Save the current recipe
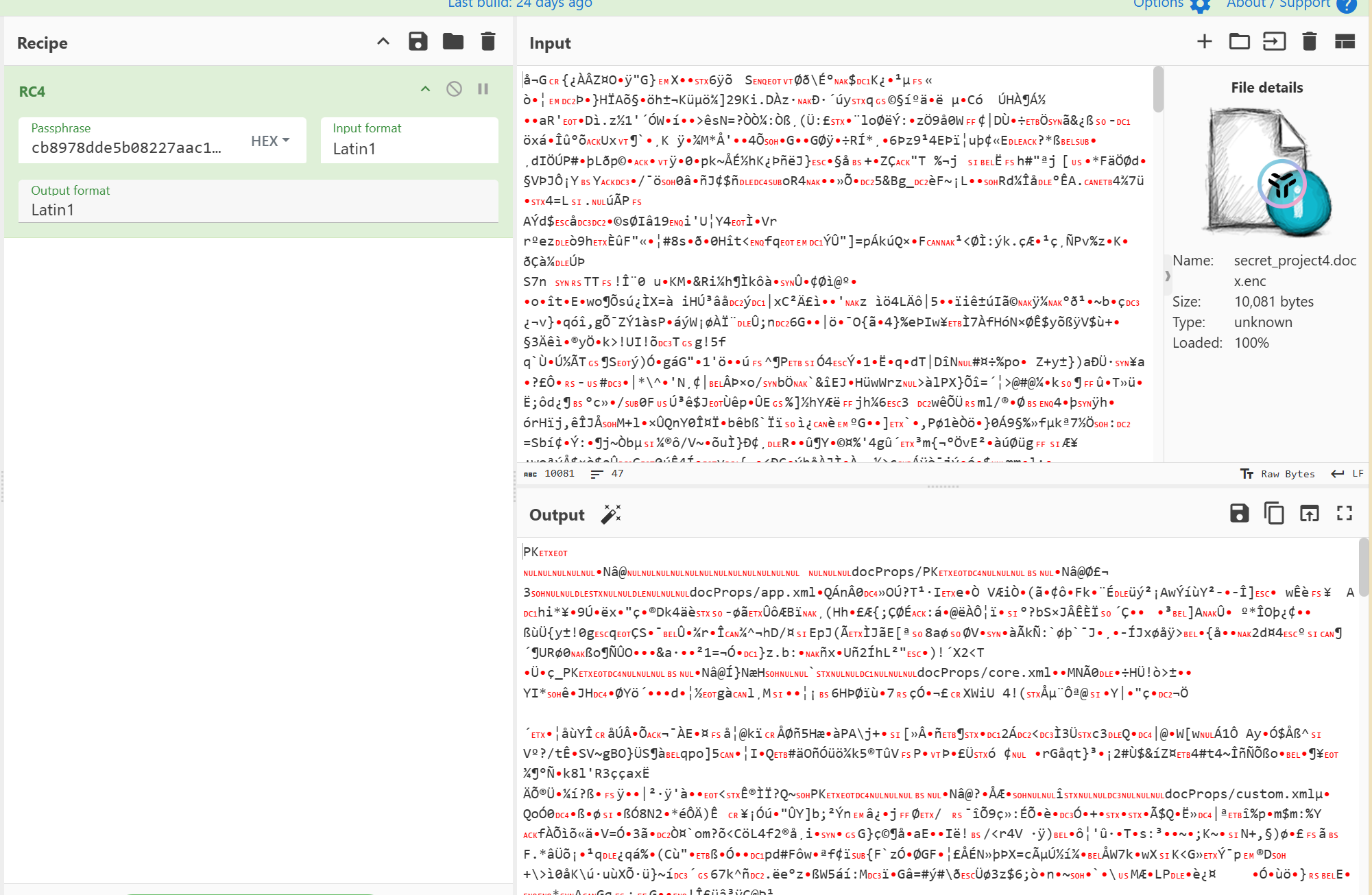The height and width of the screenshot is (895, 1372). (x=418, y=42)
